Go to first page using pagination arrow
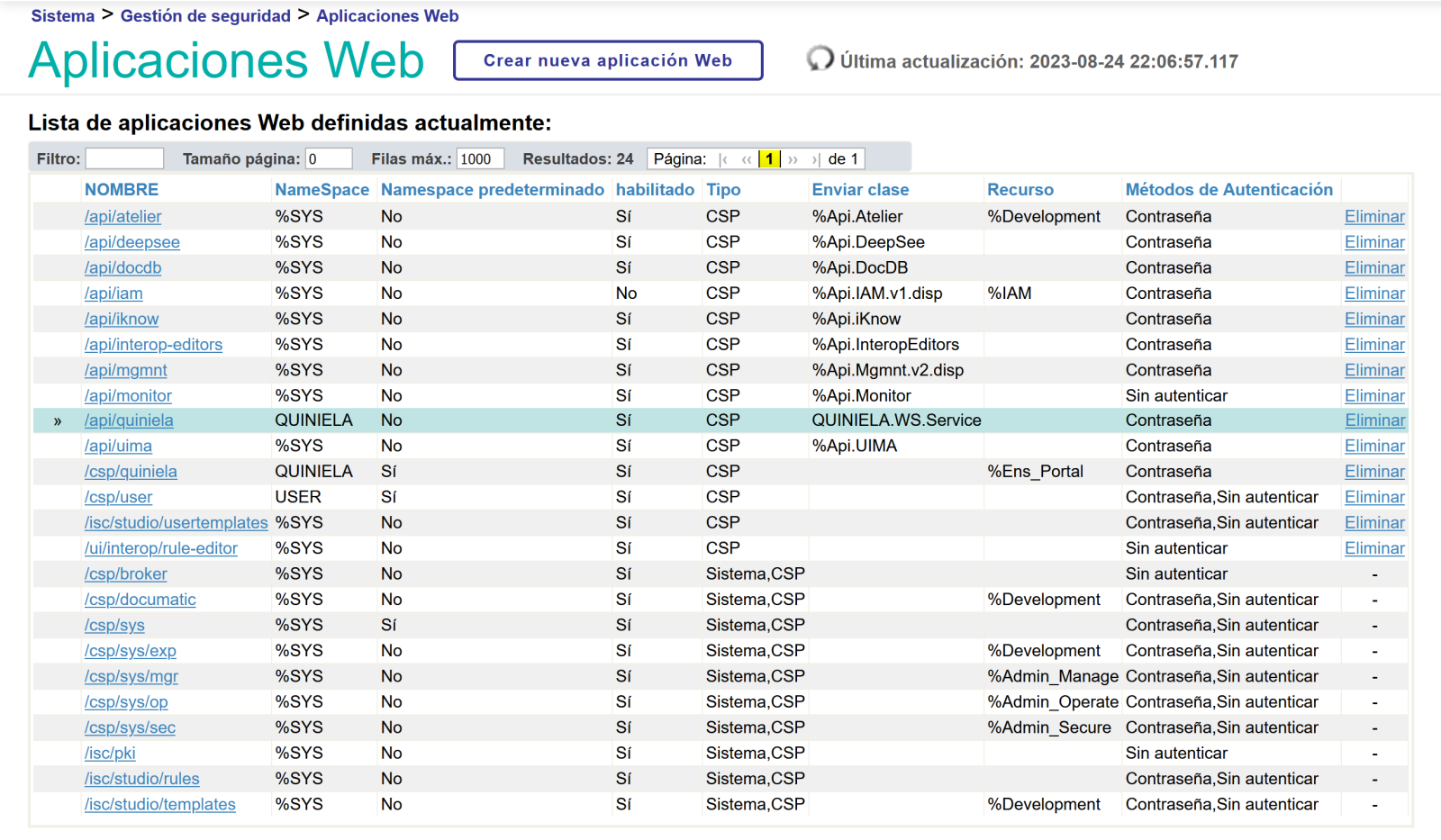Viewport: 1441px width, 840px height. pos(723,159)
